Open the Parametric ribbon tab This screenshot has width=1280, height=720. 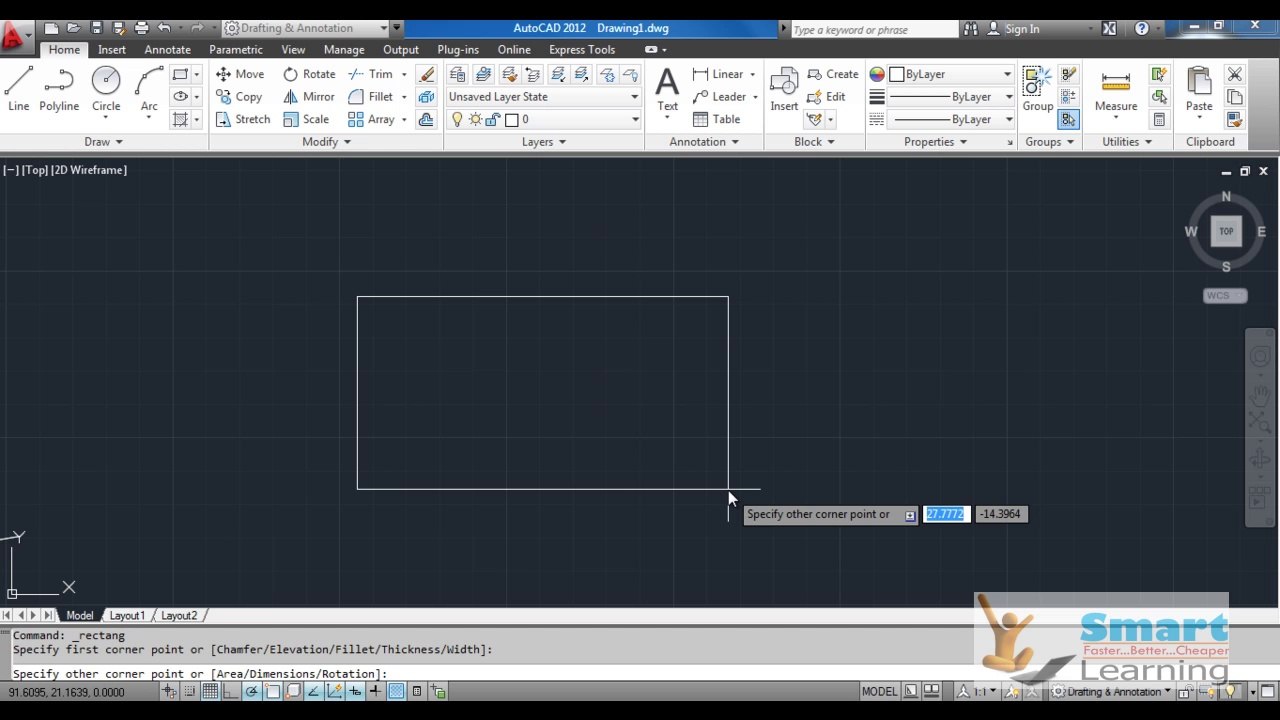[236, 49]
